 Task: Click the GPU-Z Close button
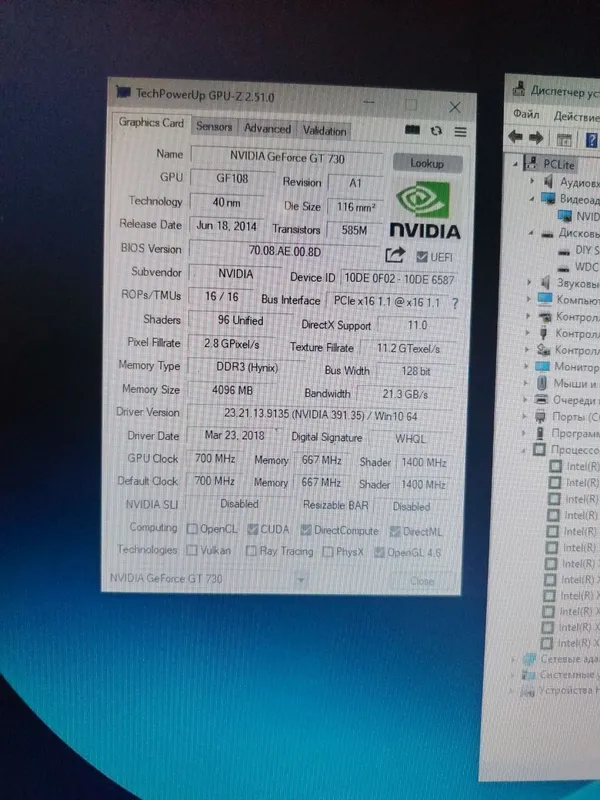click(422, 581)
